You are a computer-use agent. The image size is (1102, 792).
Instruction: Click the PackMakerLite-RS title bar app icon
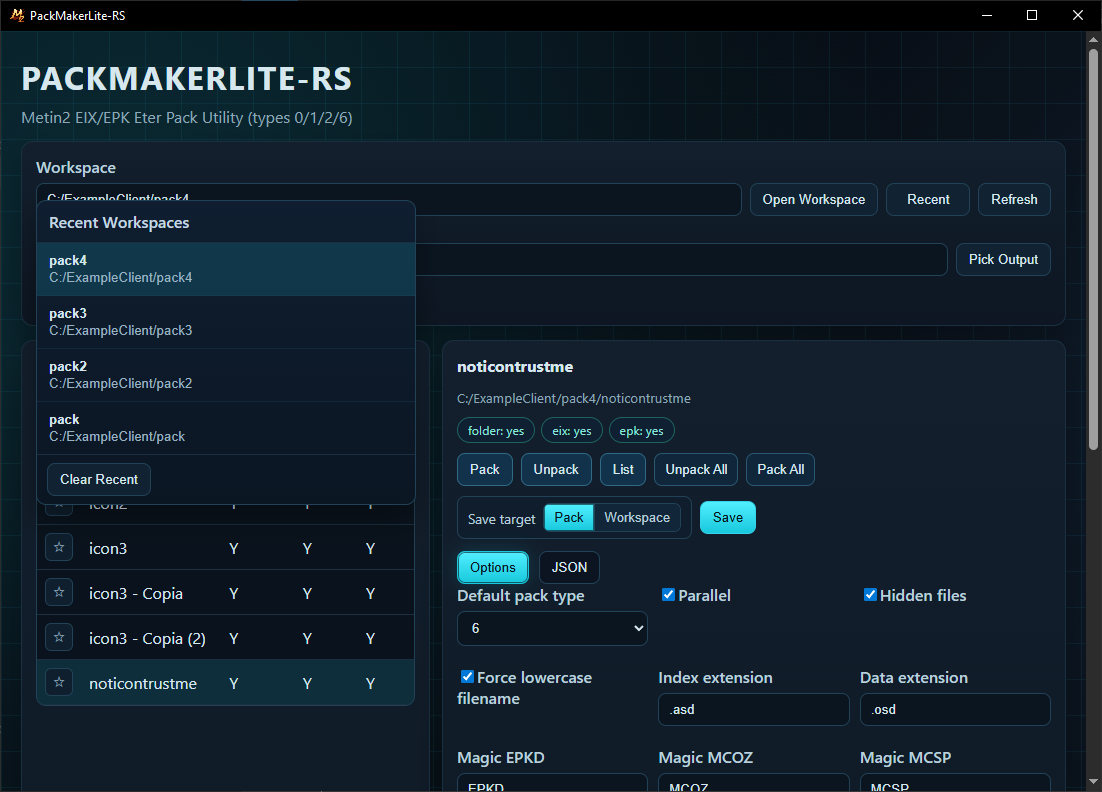tap(17, 15)
